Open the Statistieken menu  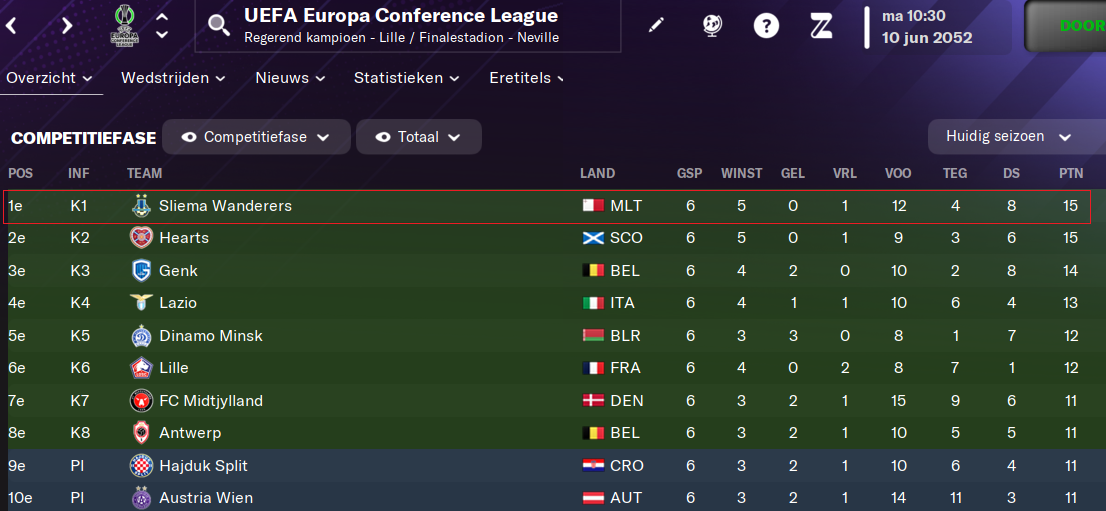click(406, 78)
